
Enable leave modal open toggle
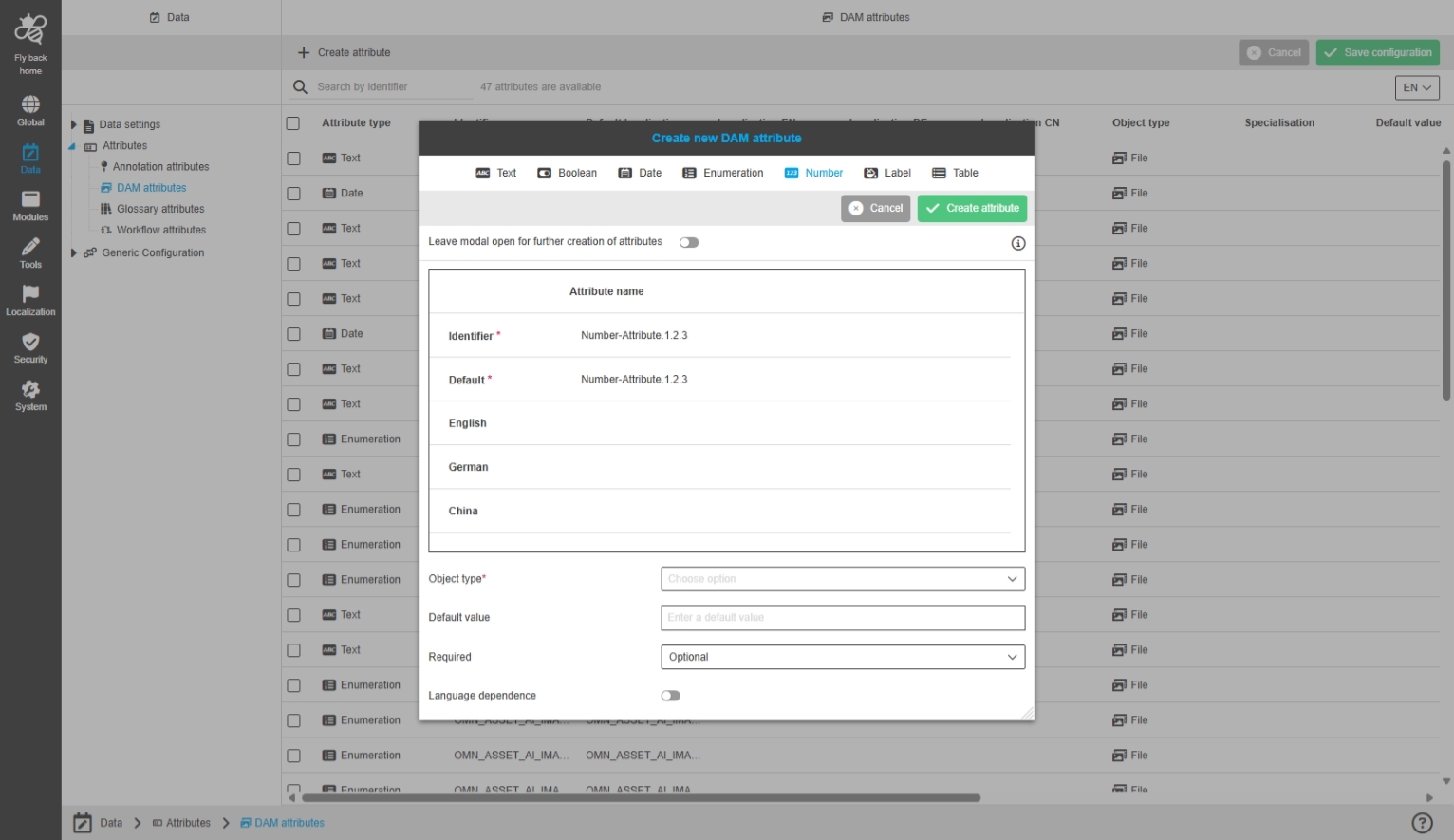tap(689, 242)
